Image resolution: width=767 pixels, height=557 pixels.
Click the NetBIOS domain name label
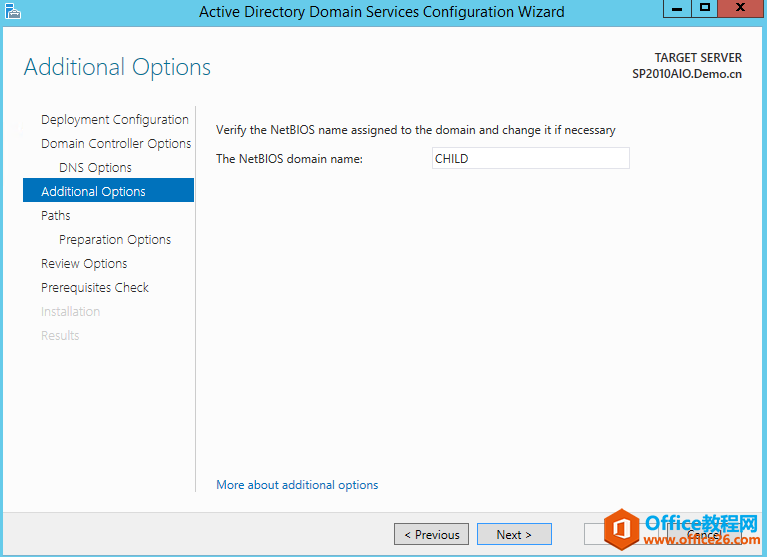click(289, 159)
